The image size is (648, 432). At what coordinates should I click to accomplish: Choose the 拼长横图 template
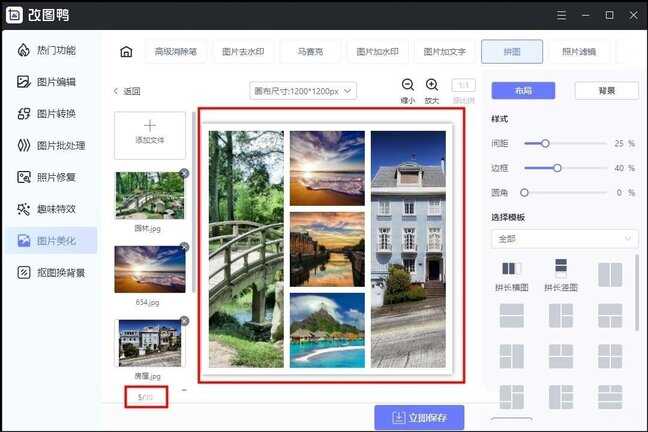point(512,276)
